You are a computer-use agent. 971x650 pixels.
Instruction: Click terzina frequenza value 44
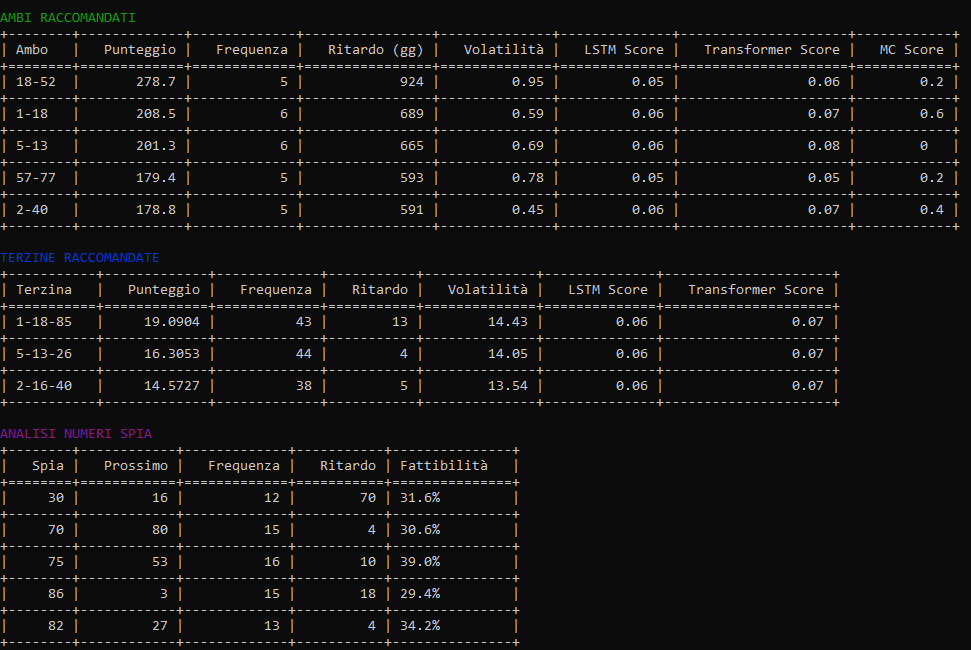tap(303, 353)
